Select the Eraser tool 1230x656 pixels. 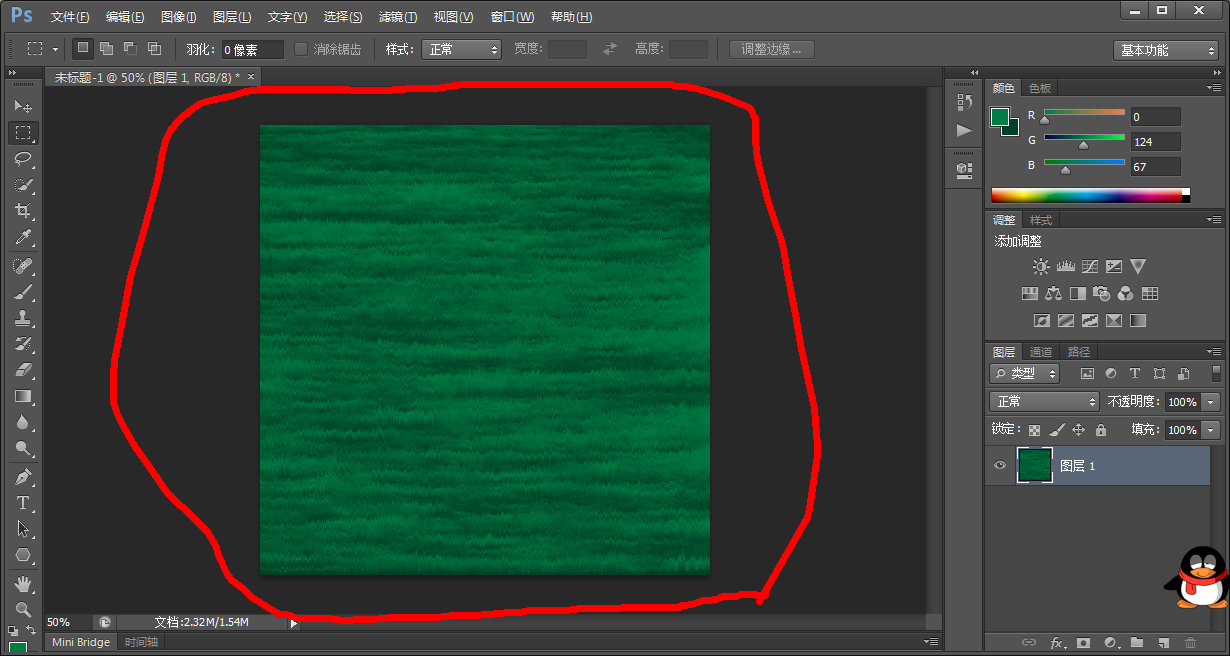23,370
